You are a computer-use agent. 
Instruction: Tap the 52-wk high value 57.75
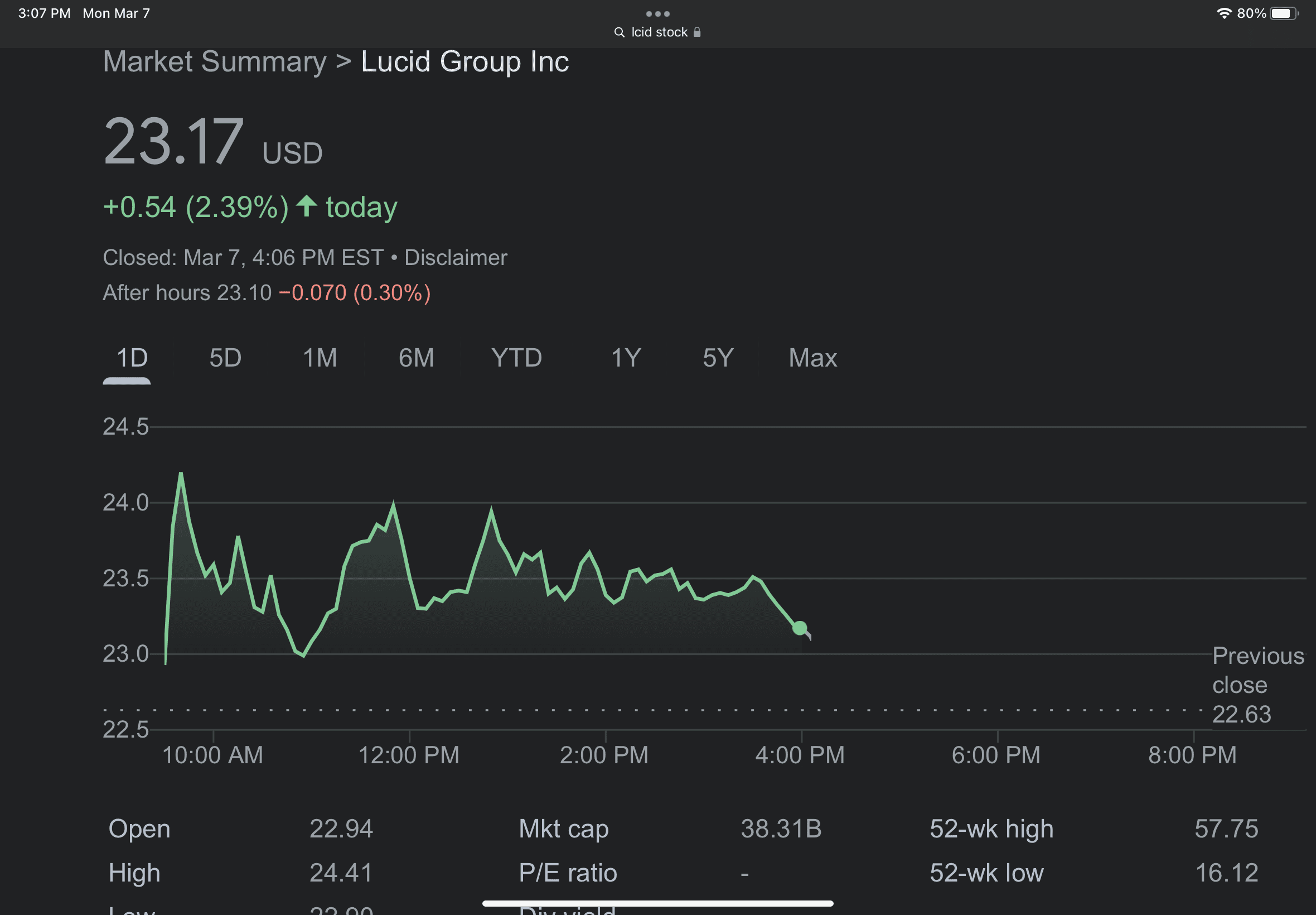1227,829
